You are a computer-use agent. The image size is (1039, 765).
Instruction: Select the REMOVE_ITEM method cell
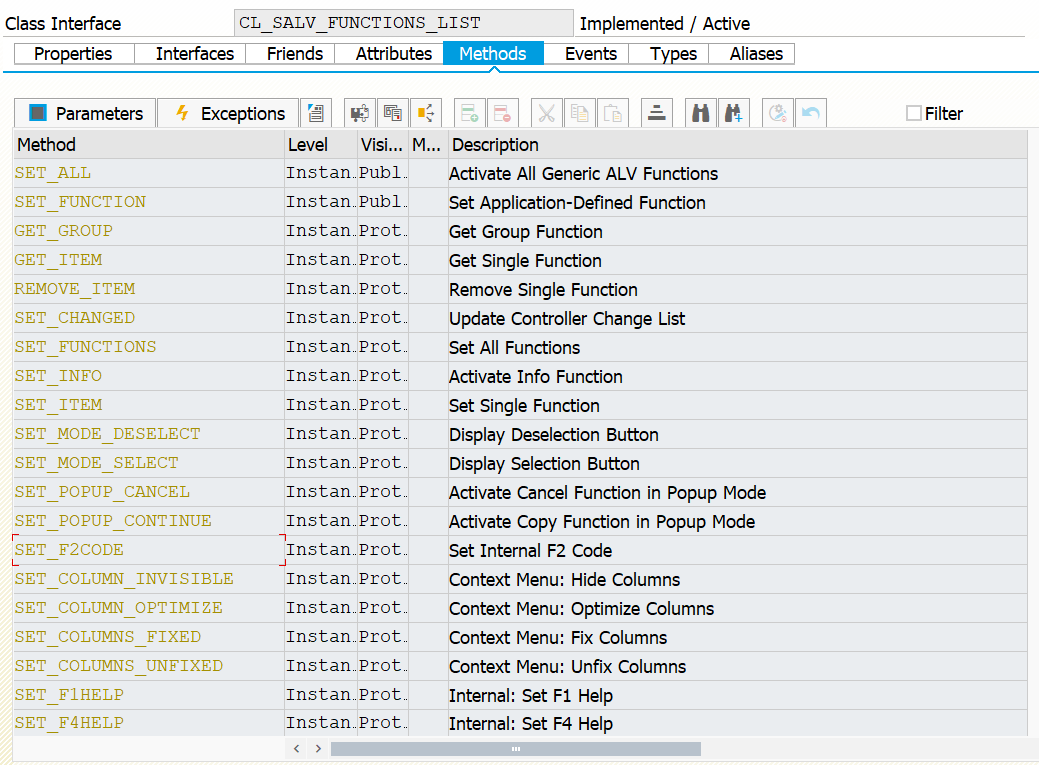point(149,289)
